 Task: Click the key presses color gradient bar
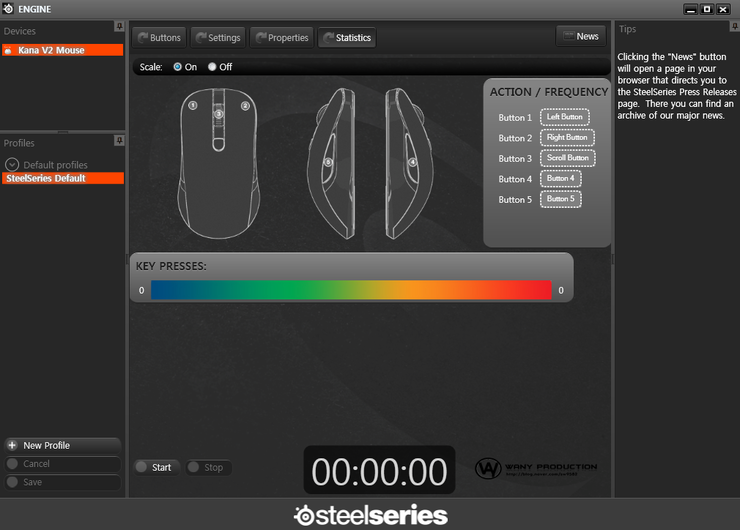(351, 290)
